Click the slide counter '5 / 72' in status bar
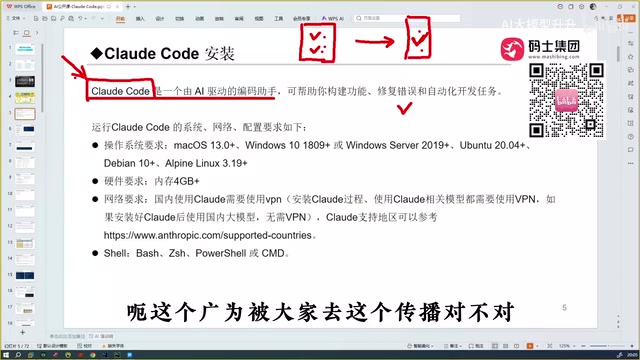Screen dimensions: 640x360 [17, 346]
